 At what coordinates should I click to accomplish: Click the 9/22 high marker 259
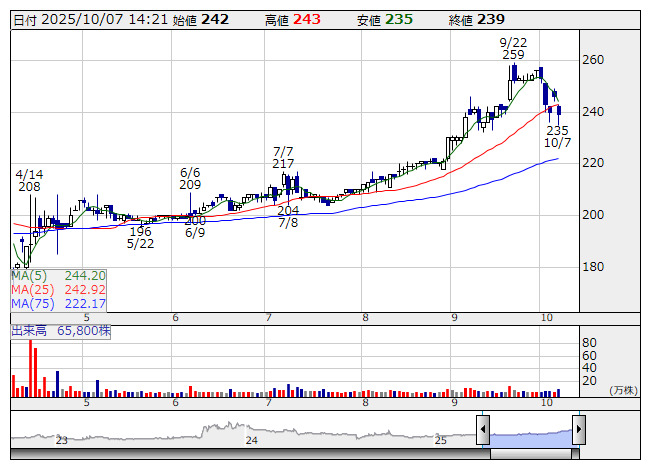[513, 55]
